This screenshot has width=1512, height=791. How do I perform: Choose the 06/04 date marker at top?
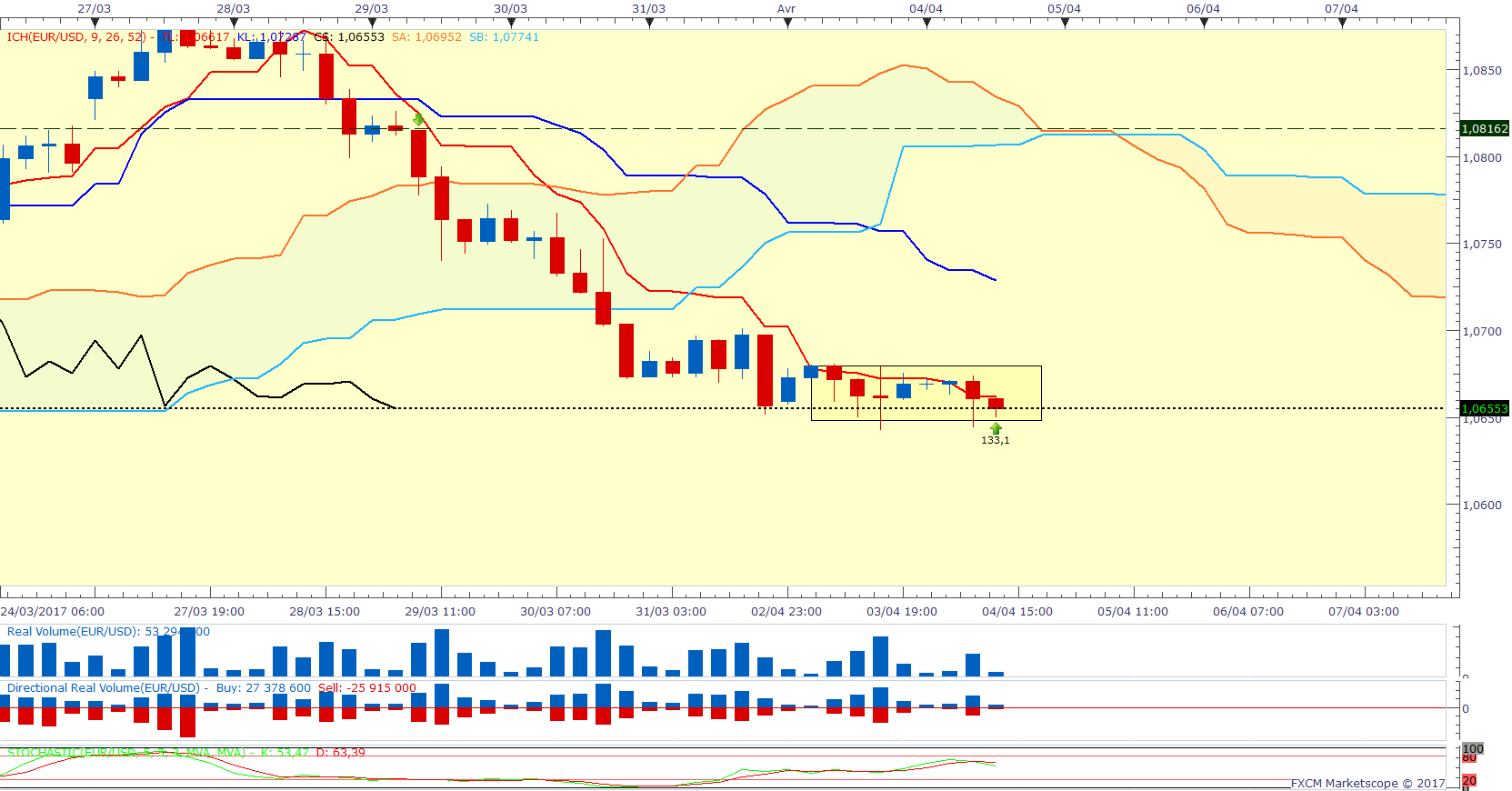tap(1204, 9)
